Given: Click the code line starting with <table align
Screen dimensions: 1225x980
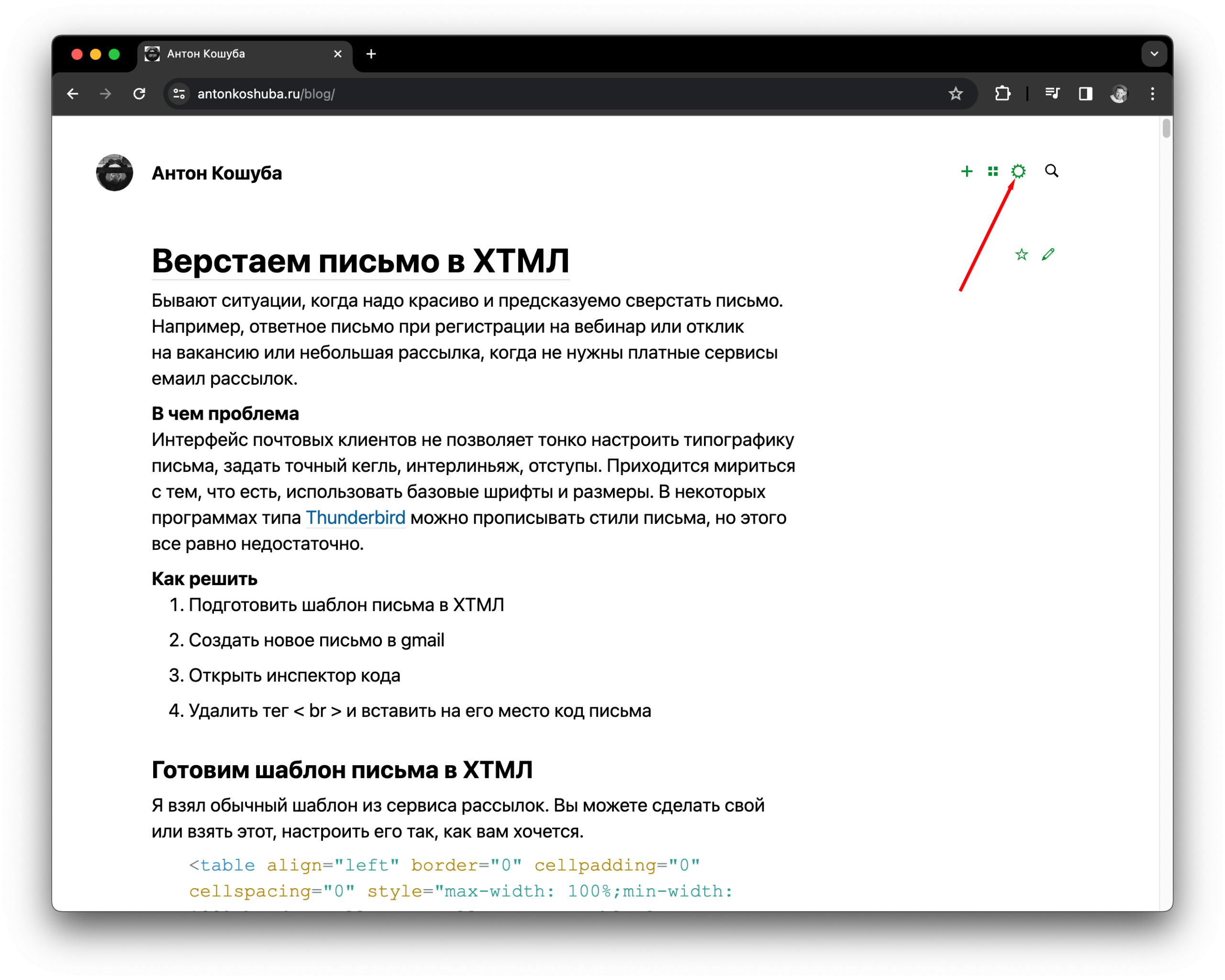Looking at the screenshot, I should [445, 865].
